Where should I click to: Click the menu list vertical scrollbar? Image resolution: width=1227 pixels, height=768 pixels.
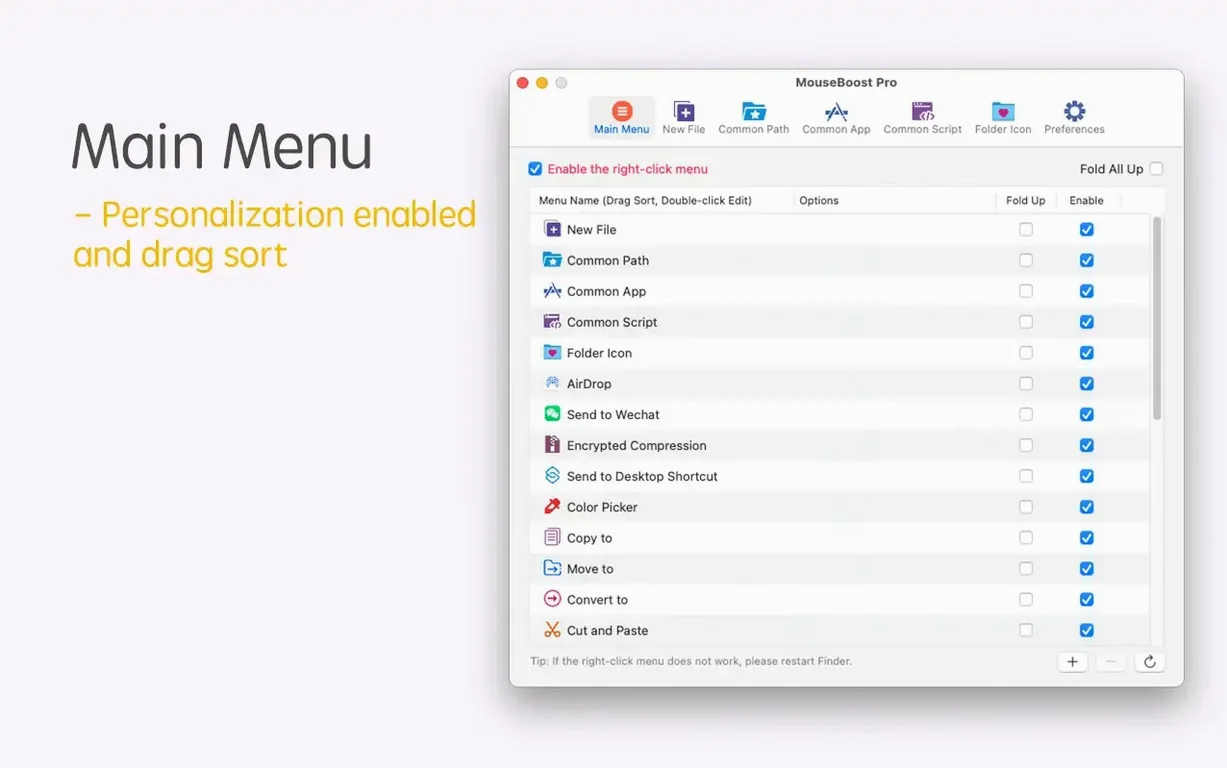click(x=1157, y=318)
